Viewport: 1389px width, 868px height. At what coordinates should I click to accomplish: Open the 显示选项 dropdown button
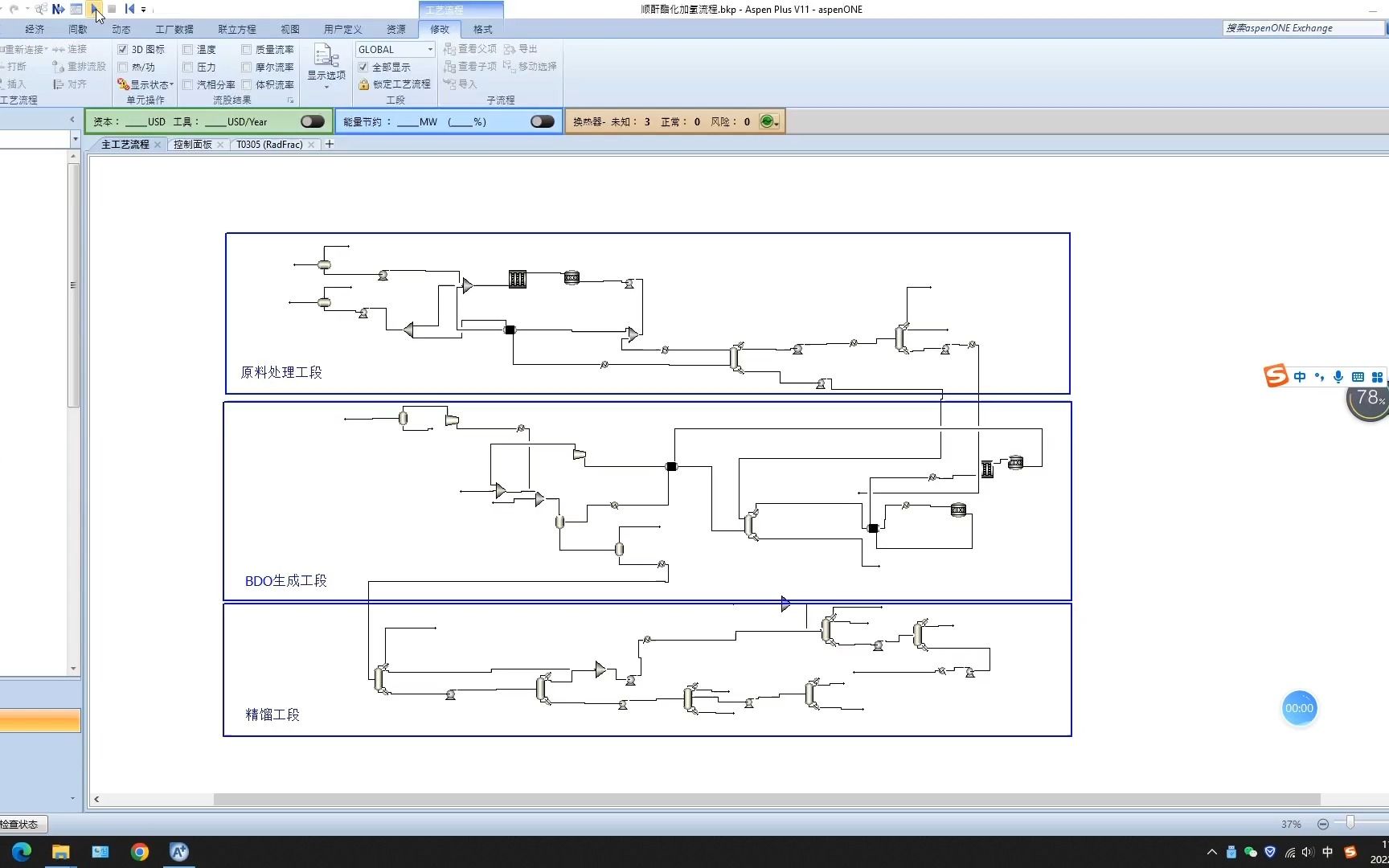tap(326, 67)
